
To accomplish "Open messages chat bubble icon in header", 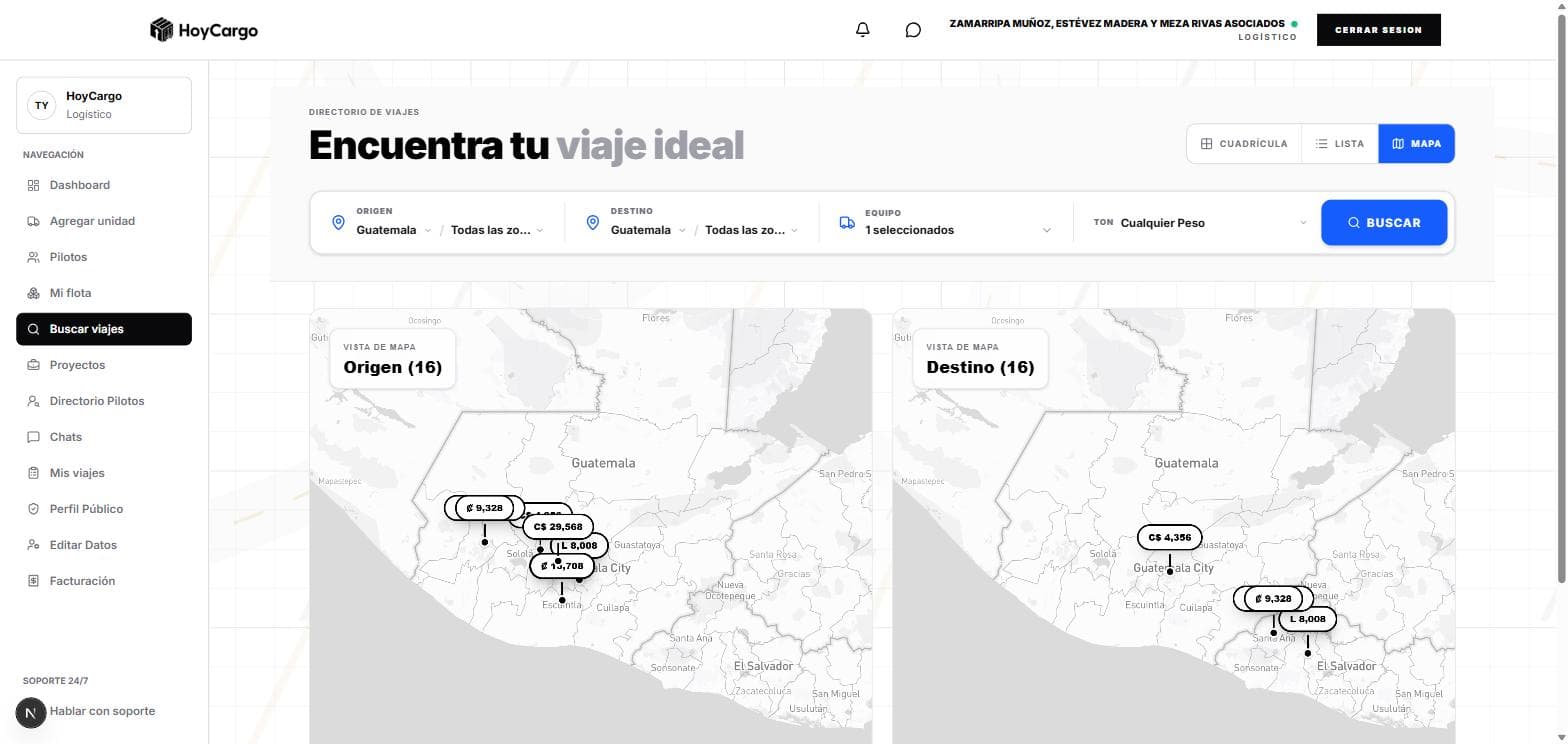I will point(913,30).
